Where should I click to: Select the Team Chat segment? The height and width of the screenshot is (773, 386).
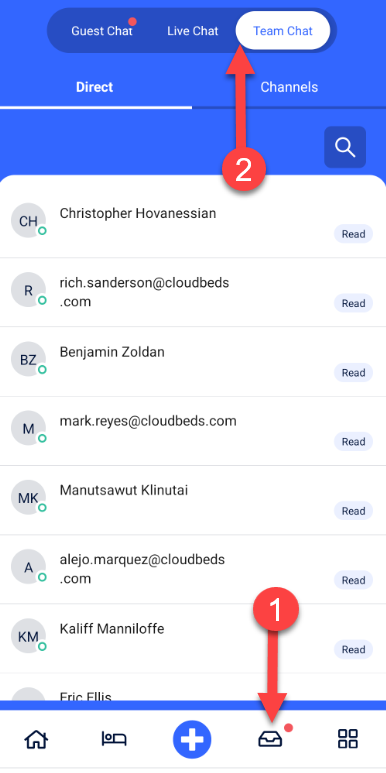coord(283,31)
